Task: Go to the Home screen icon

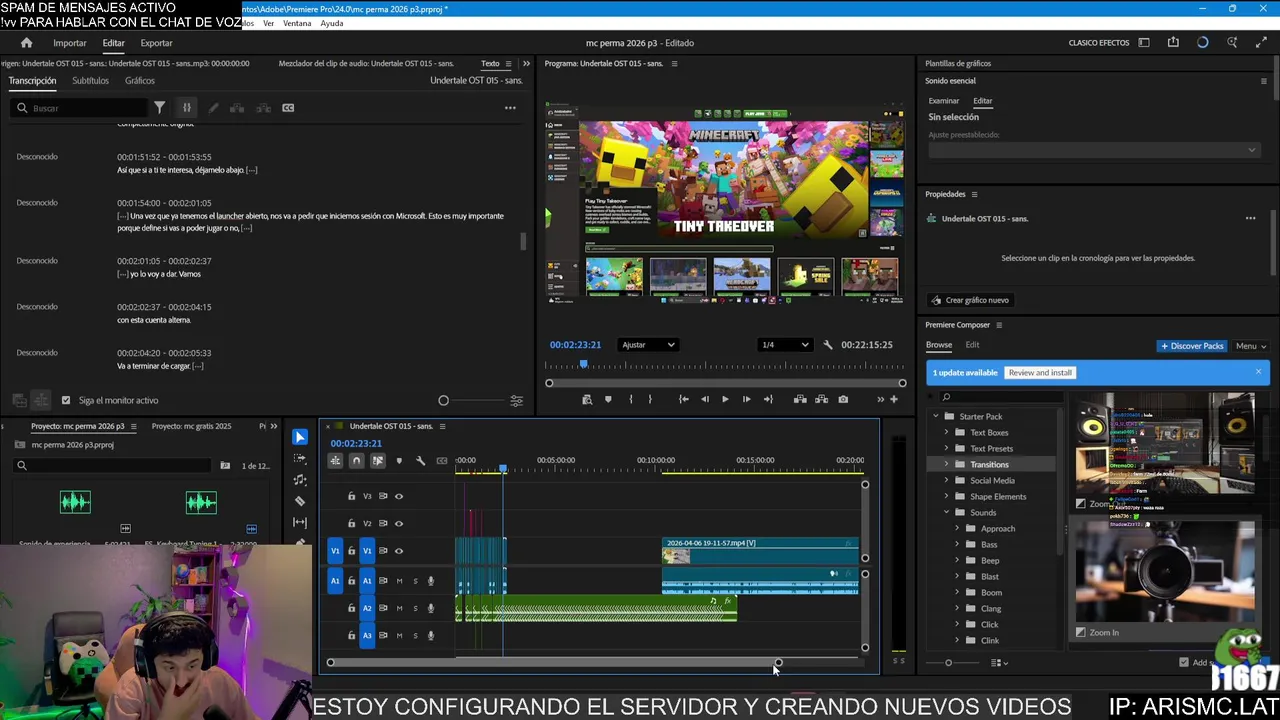Action: (x=26, y=43)
